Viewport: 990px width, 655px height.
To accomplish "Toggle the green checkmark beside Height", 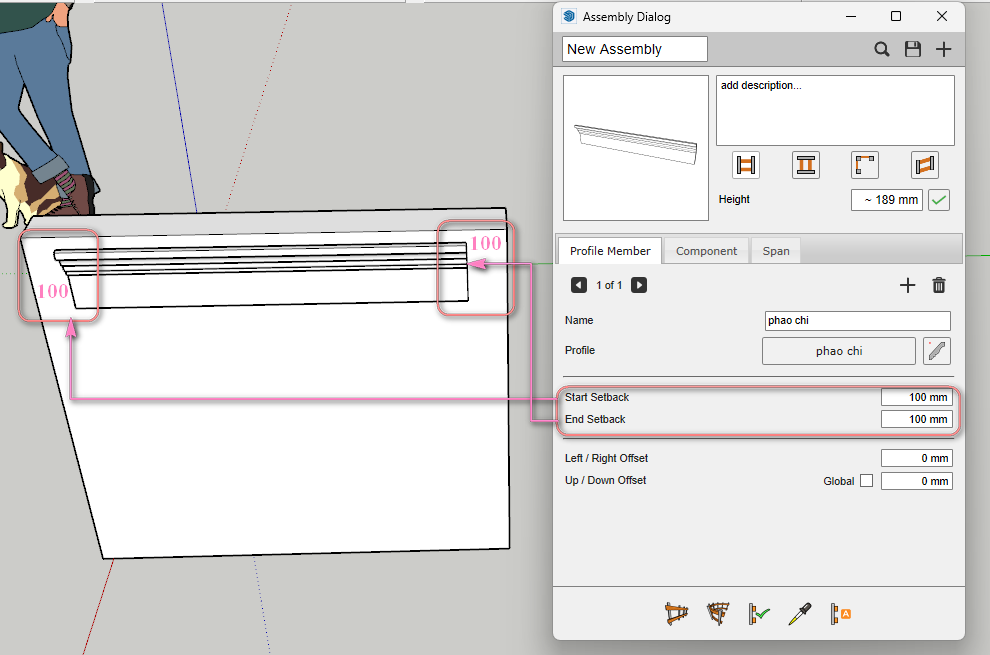I will tap(939, 200).
